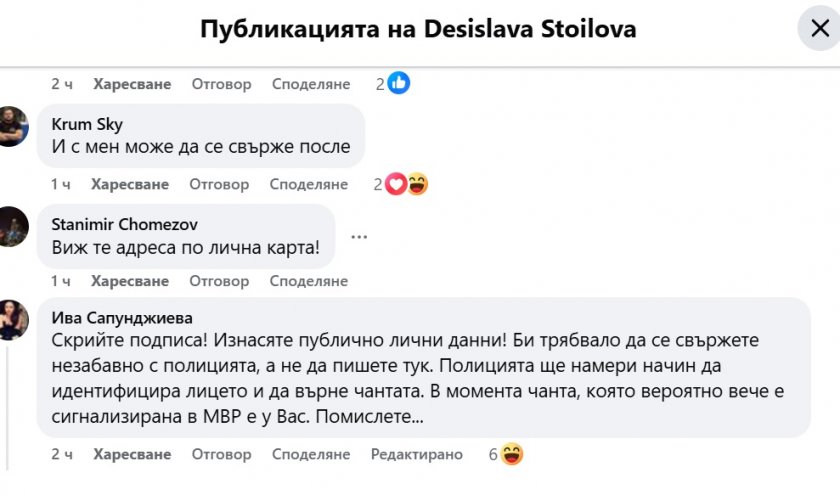Reply to Krum Sky's comment via Отговор
Screen dimensions: 840x495
point(219,184)
